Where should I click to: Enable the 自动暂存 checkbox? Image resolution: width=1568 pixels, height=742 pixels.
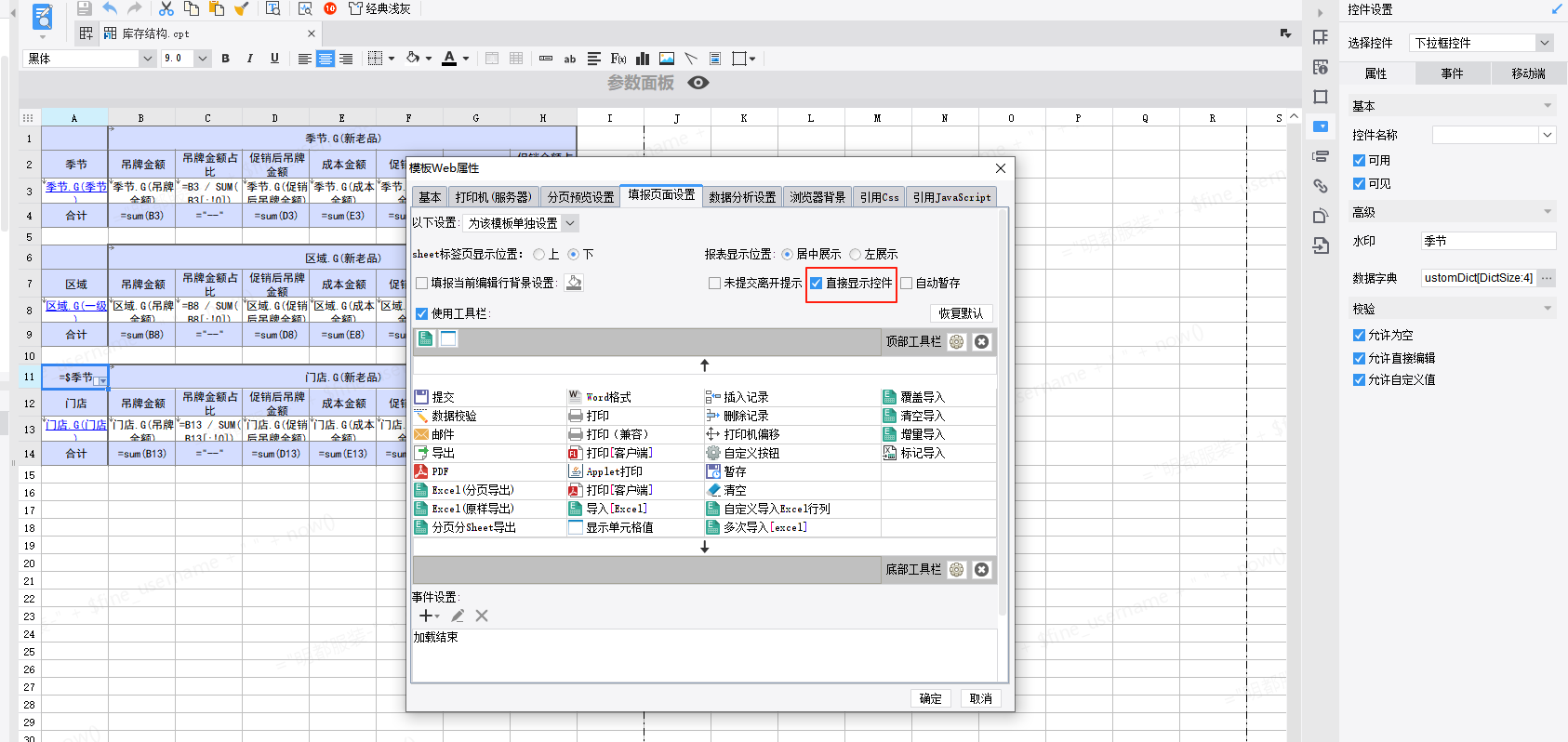coord(906,284)
